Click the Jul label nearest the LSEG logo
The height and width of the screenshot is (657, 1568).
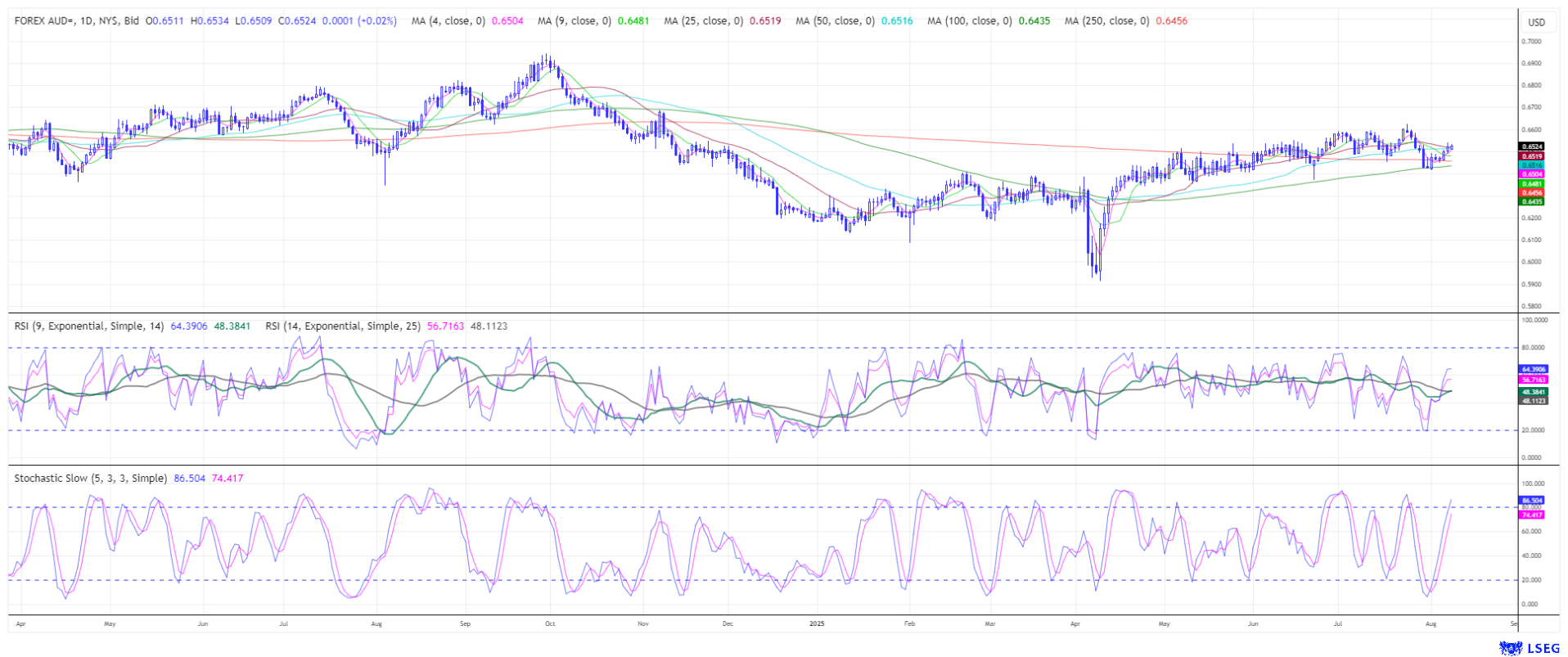[1338, 623]
